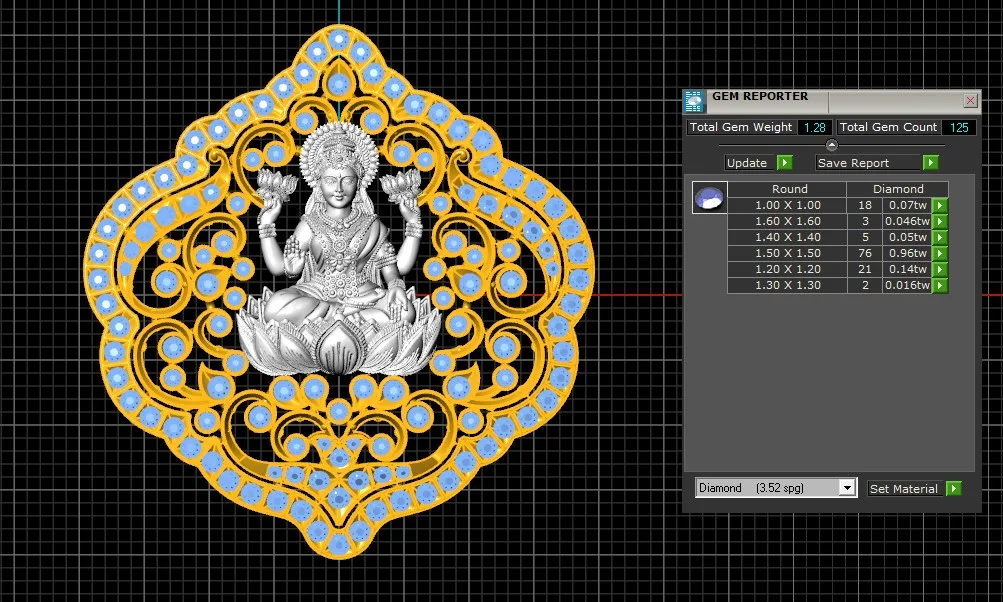Click the Update button label
Image resolution: width=1003 pixels, height=602 pixels.
pyautogui.click(x=747, y=162)
